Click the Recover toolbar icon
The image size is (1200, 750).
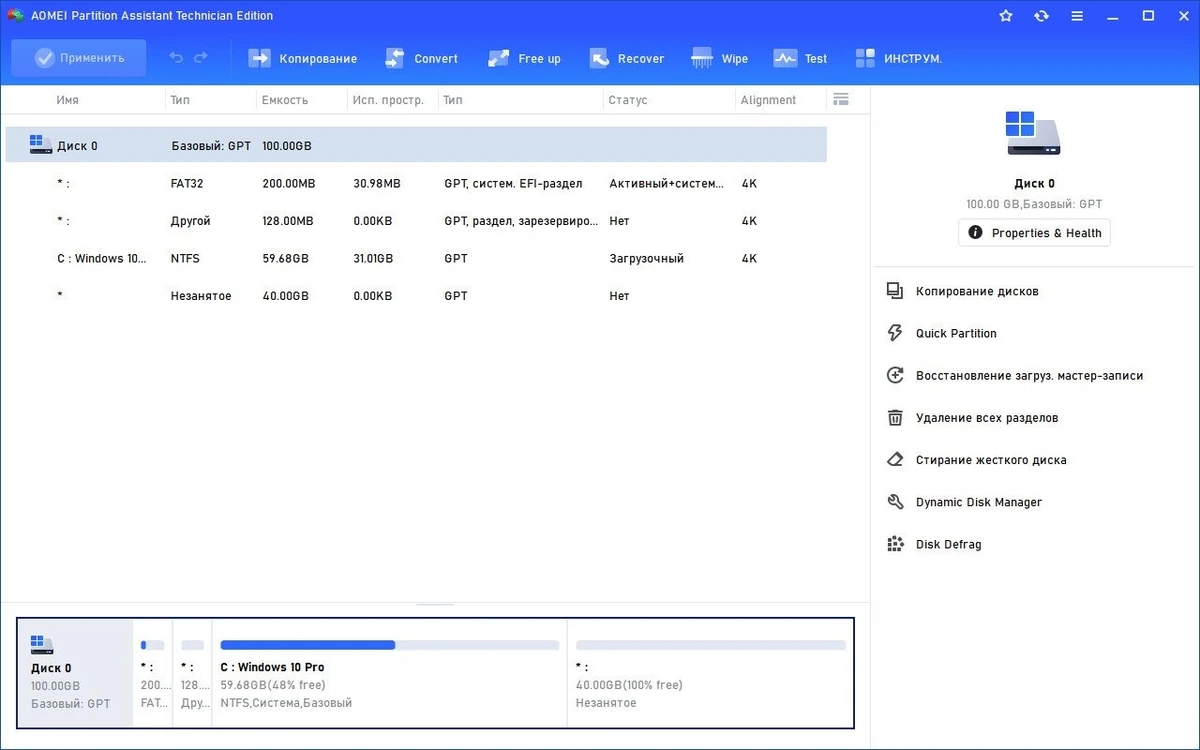[x=599, y=59]
